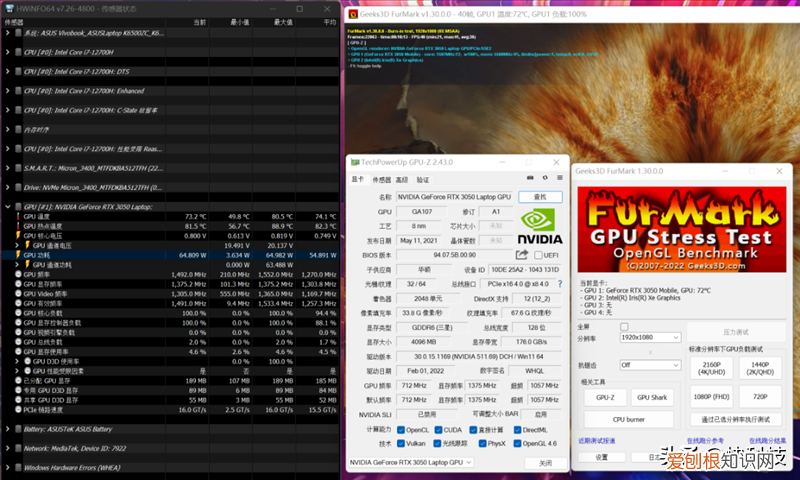Viewport: 800px width, 480px height.
Task: Click the 查找 lookup button in GPU-Z
Action: click(x=540, y=198)
